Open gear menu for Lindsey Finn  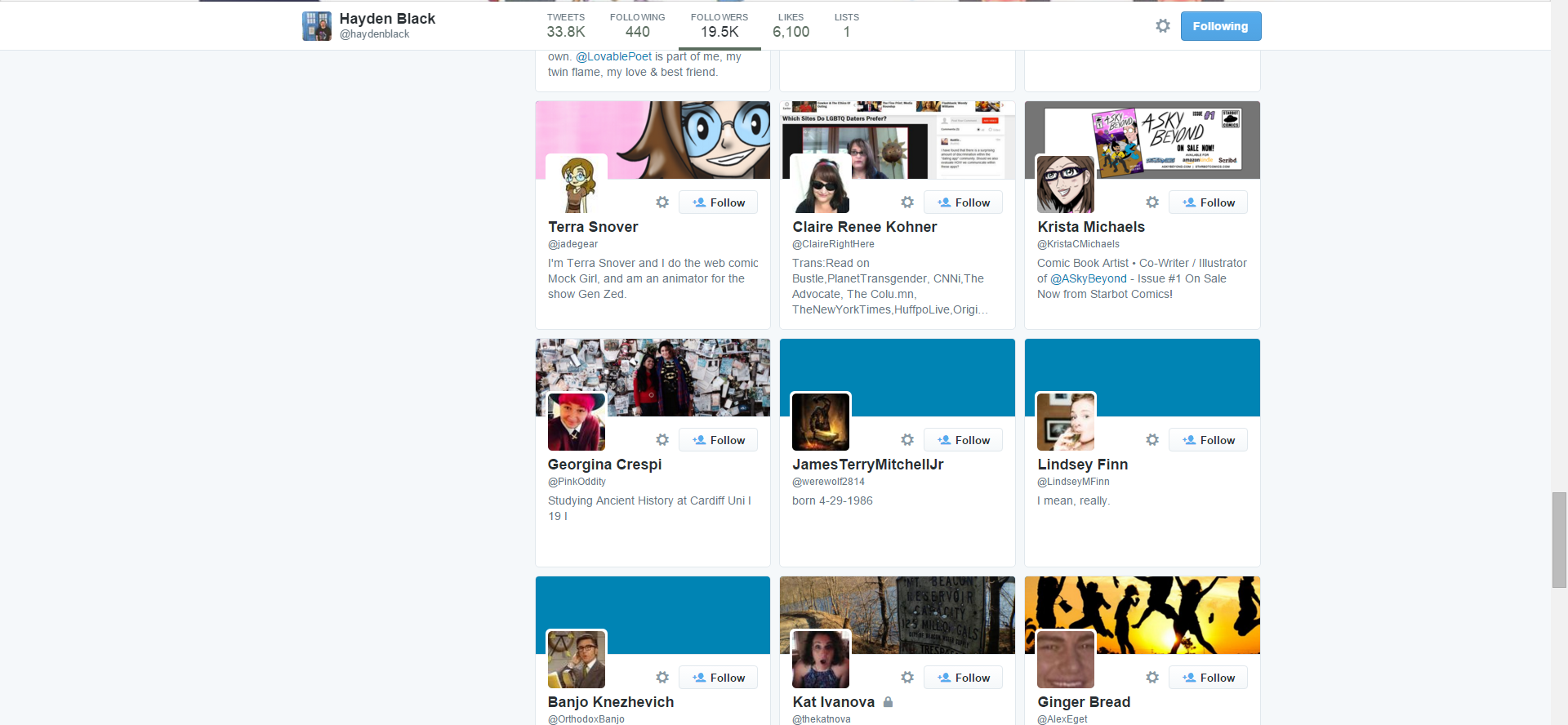pos(1152,439)
